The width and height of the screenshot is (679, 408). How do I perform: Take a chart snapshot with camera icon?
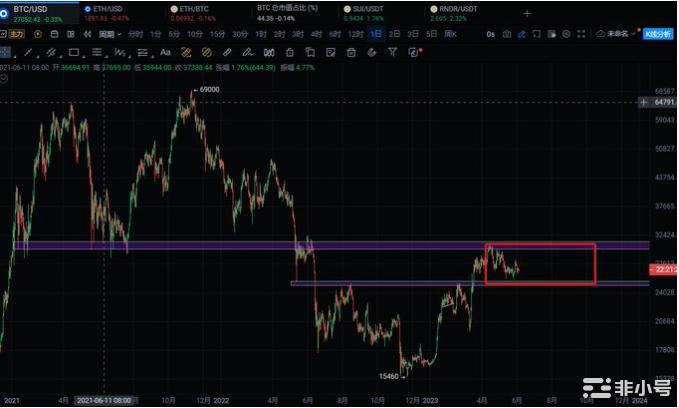tap(507, 34)
